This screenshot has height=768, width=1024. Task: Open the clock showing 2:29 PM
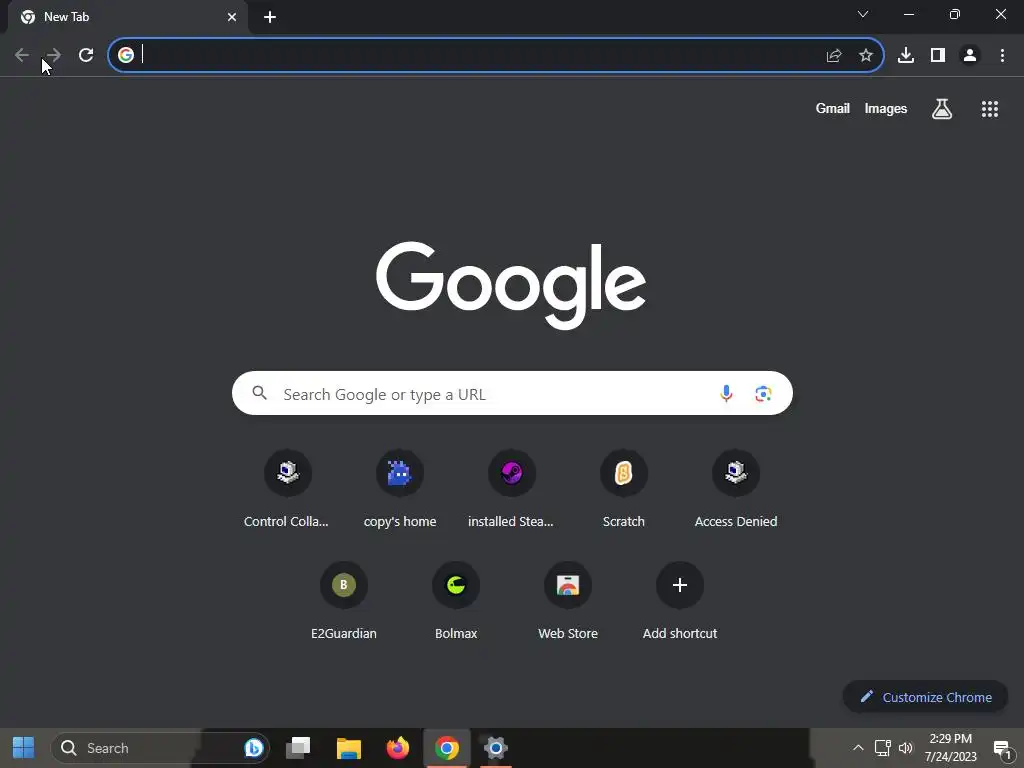click(x=951, y=748)
